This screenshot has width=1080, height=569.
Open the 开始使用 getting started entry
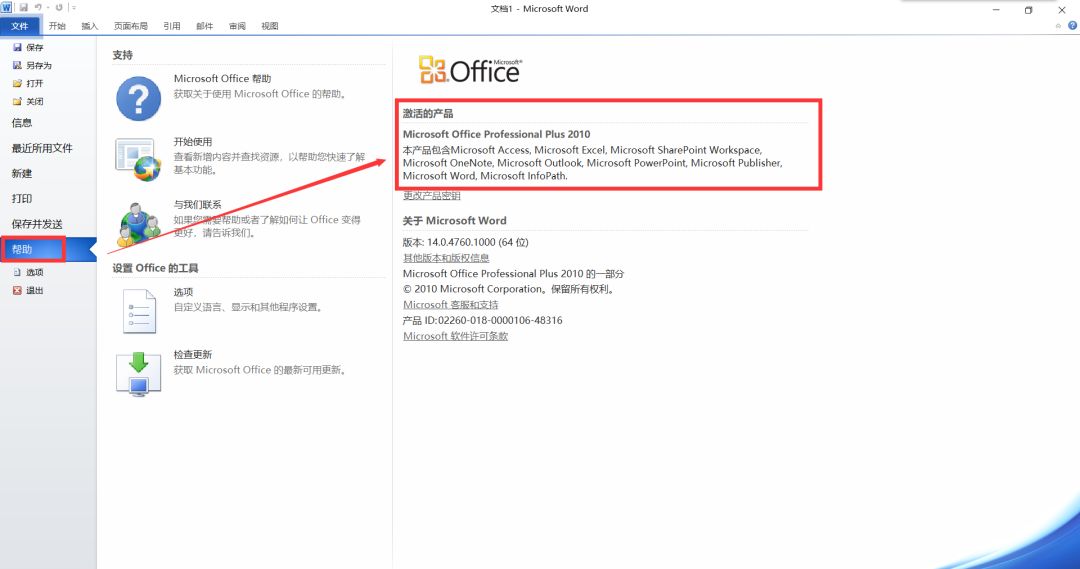click(x=193, y=141)
